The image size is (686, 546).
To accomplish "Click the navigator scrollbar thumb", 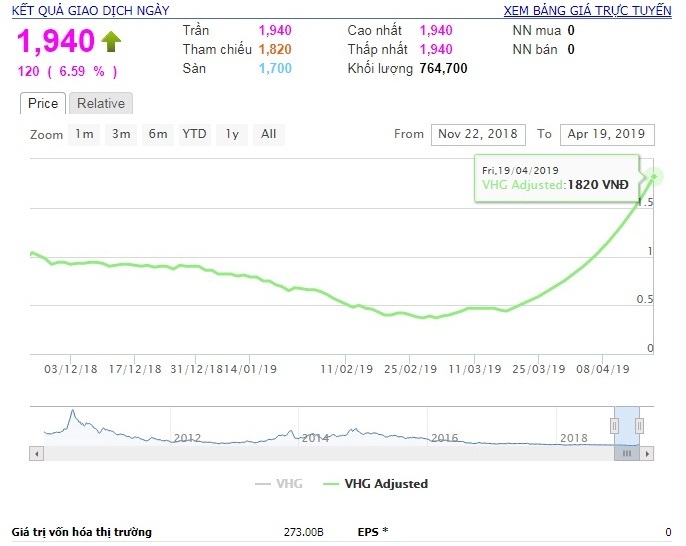I will (x=627, y=453).
